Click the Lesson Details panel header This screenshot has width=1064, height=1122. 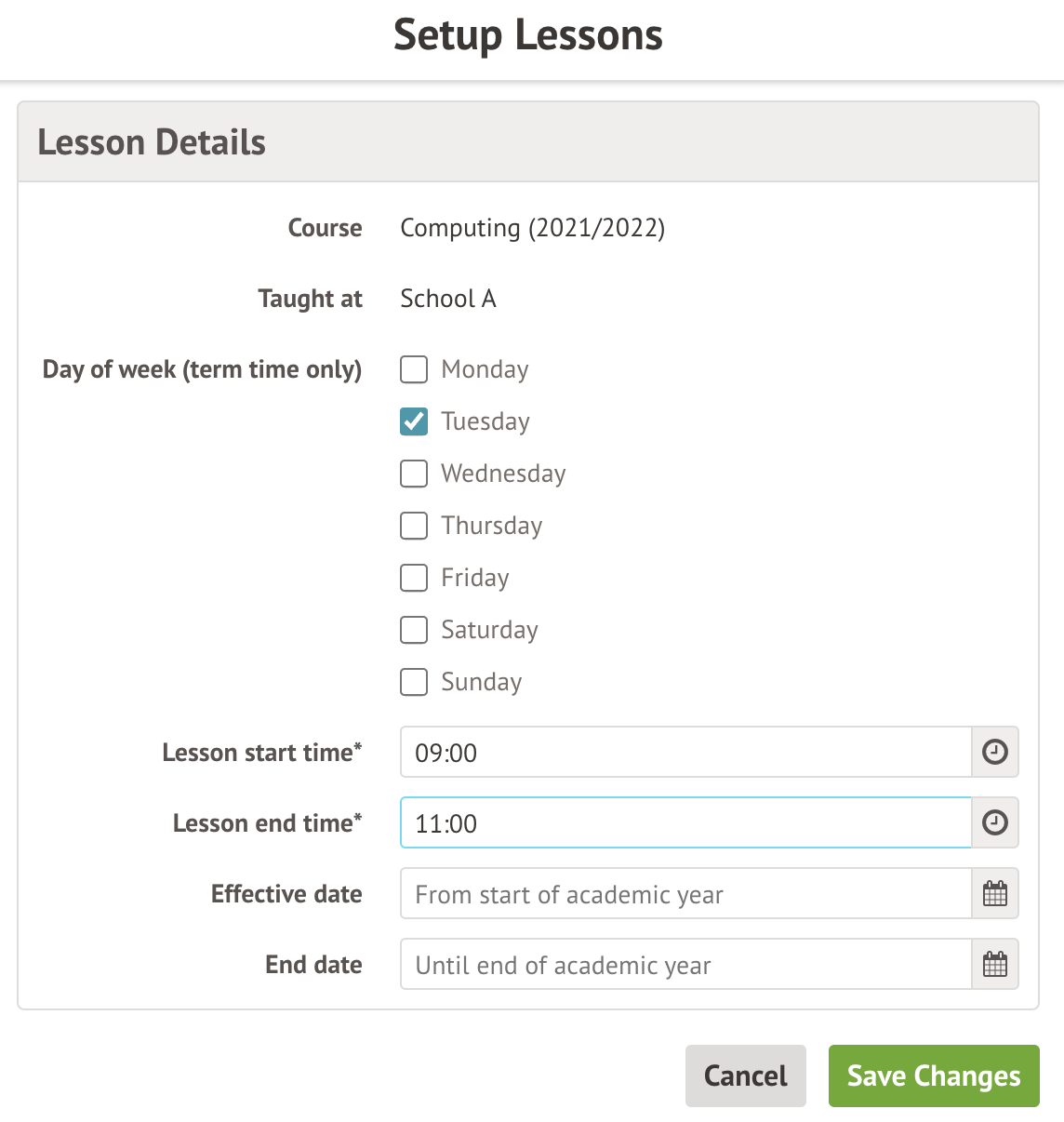(x=527, y=142)
